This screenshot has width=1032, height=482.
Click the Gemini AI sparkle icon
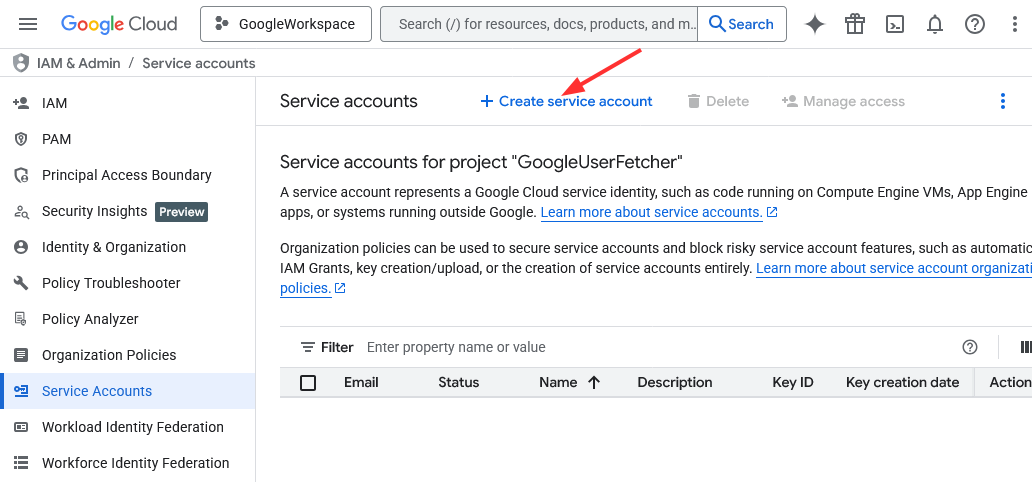[x=815, y=24]
